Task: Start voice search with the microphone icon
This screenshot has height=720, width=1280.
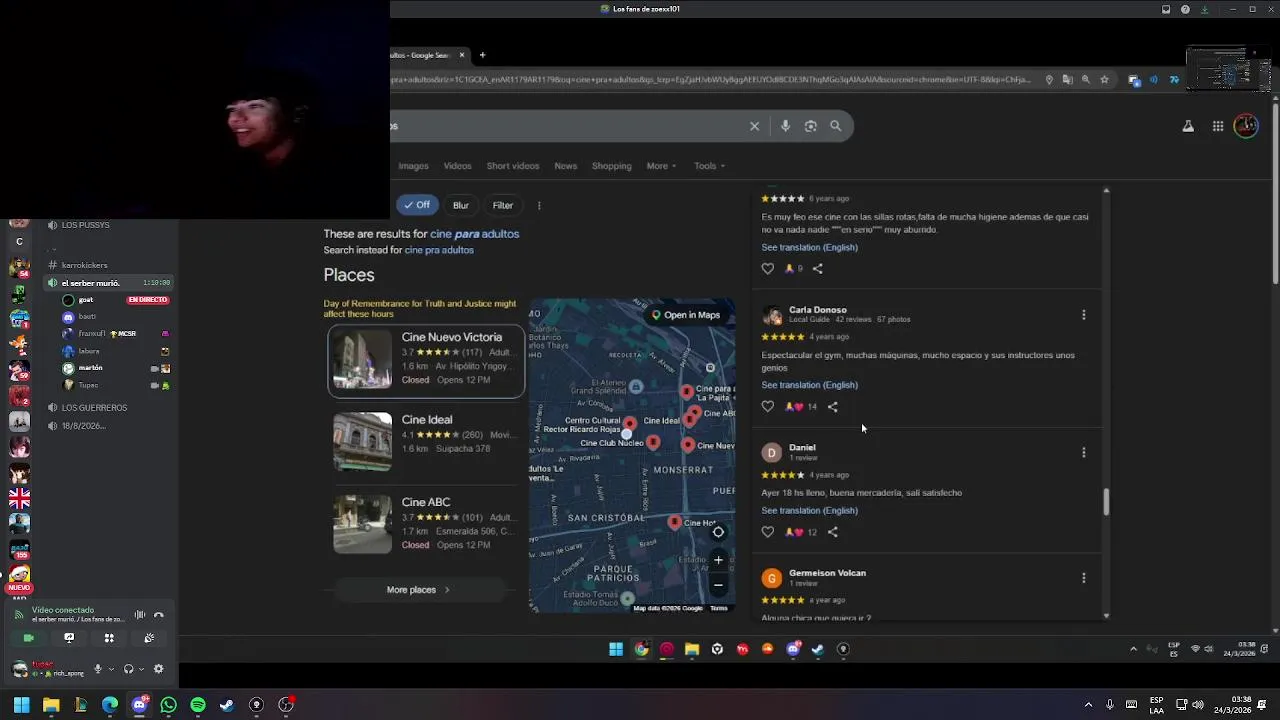Action: (x=785, y=126)
